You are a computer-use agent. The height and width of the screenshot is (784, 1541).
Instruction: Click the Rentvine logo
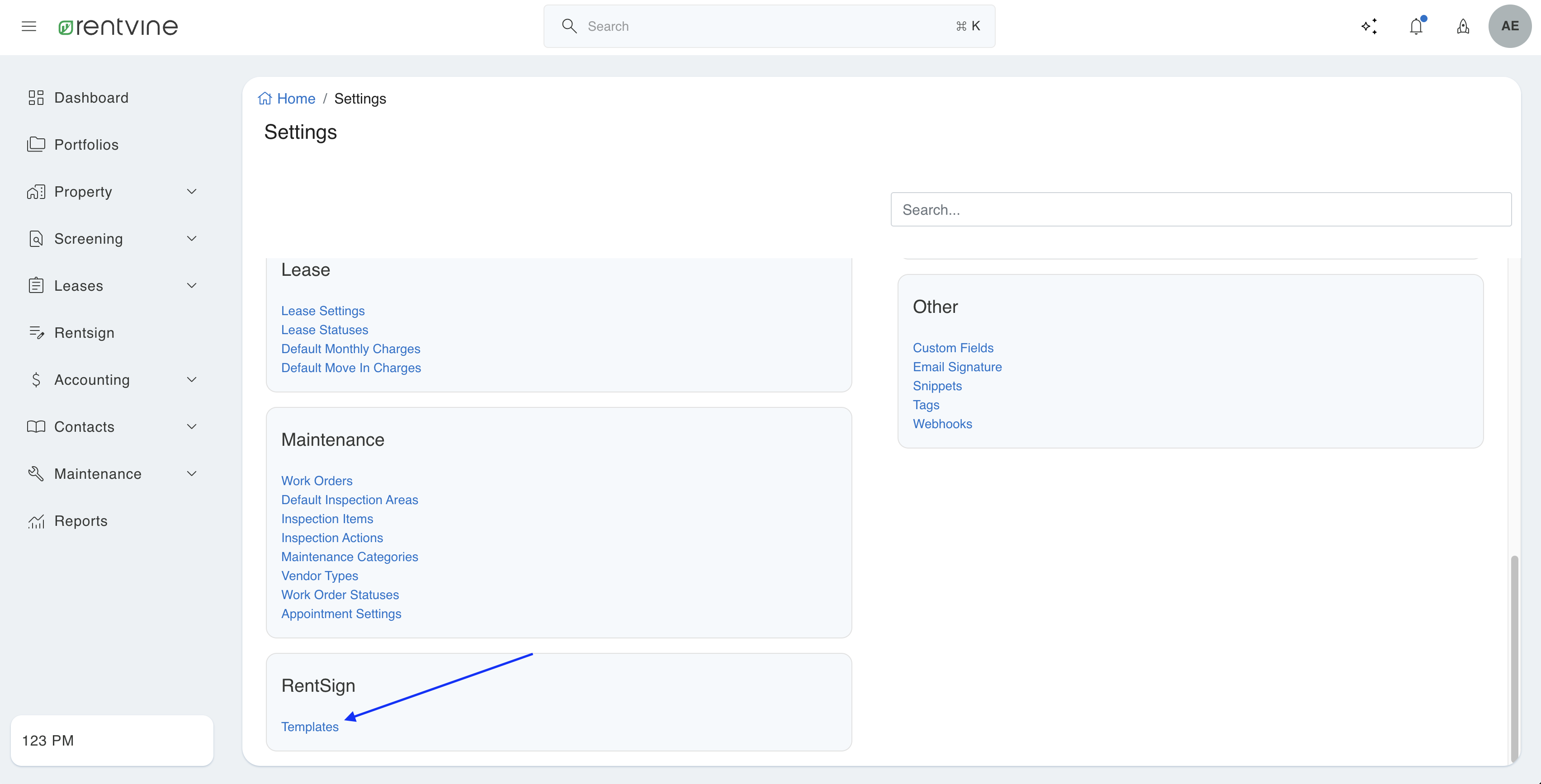[118, 26]
